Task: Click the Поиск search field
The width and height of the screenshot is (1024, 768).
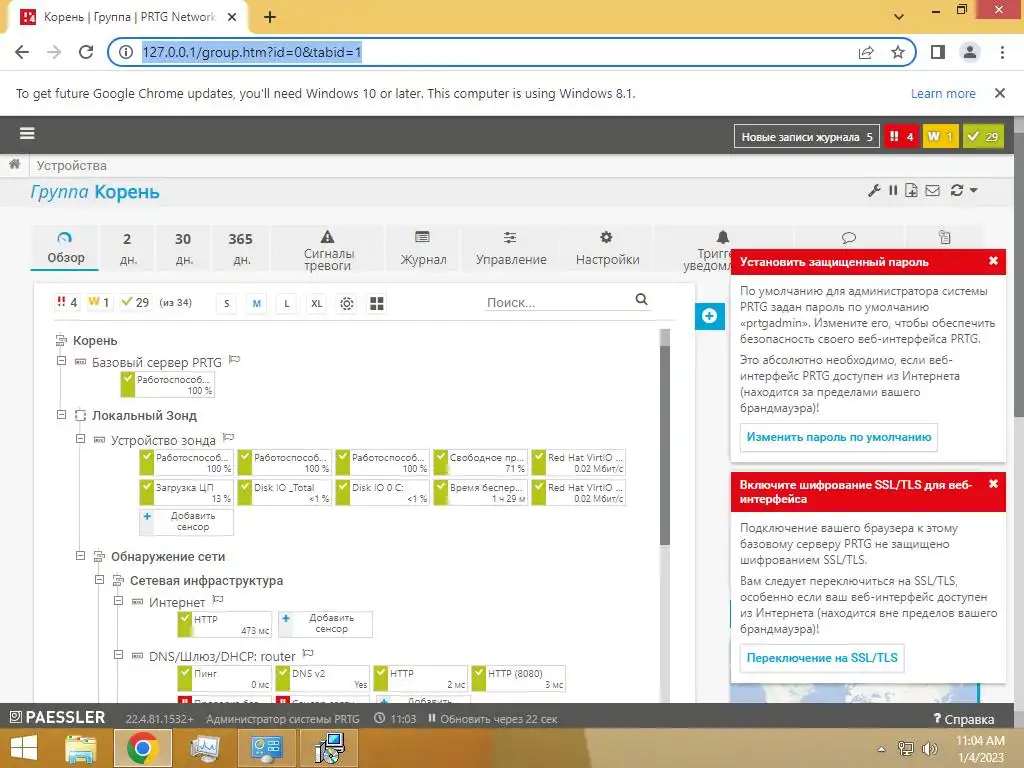Action: coord(558,302)
